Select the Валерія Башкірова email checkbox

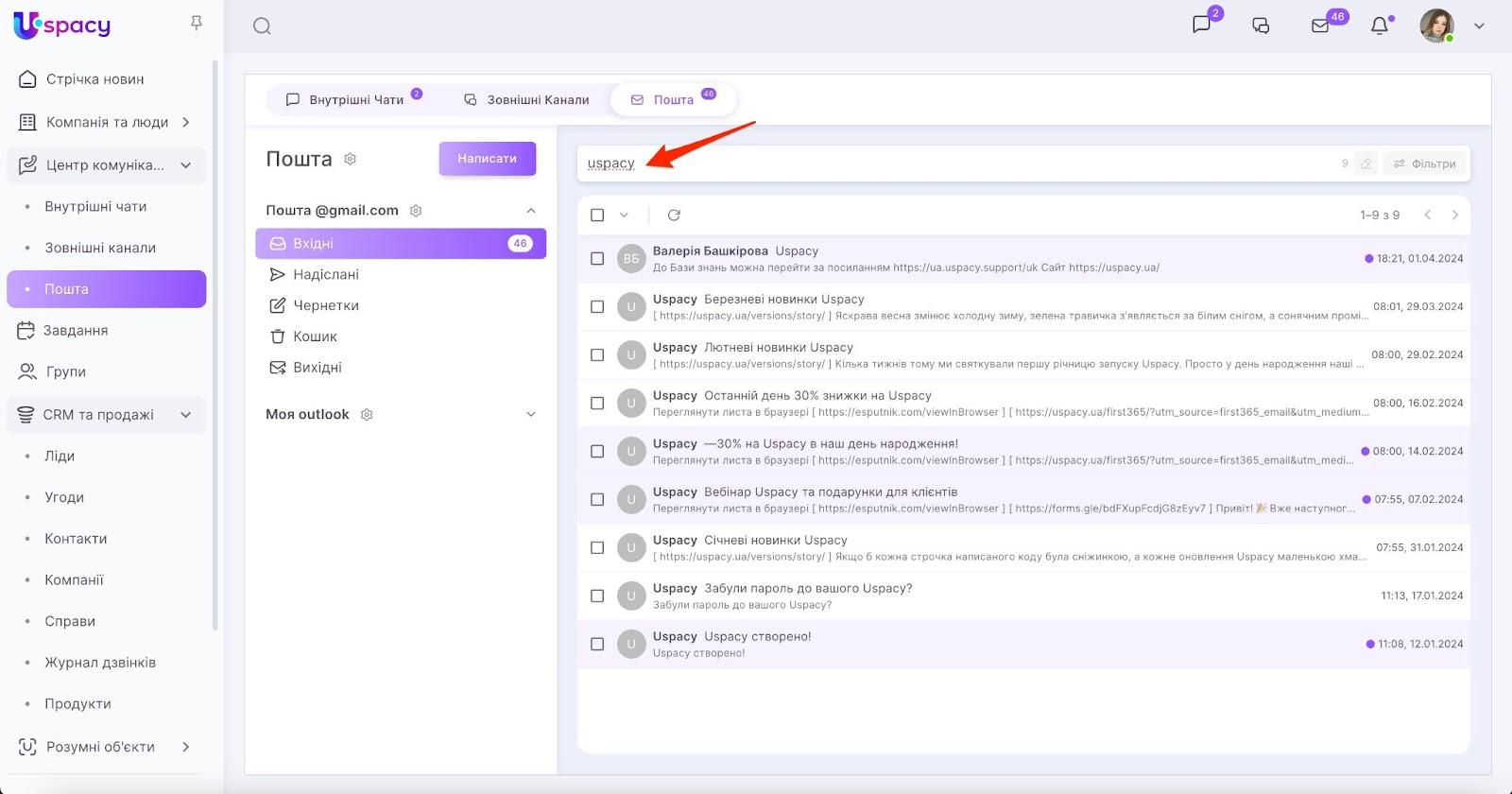tap(597, 259)
